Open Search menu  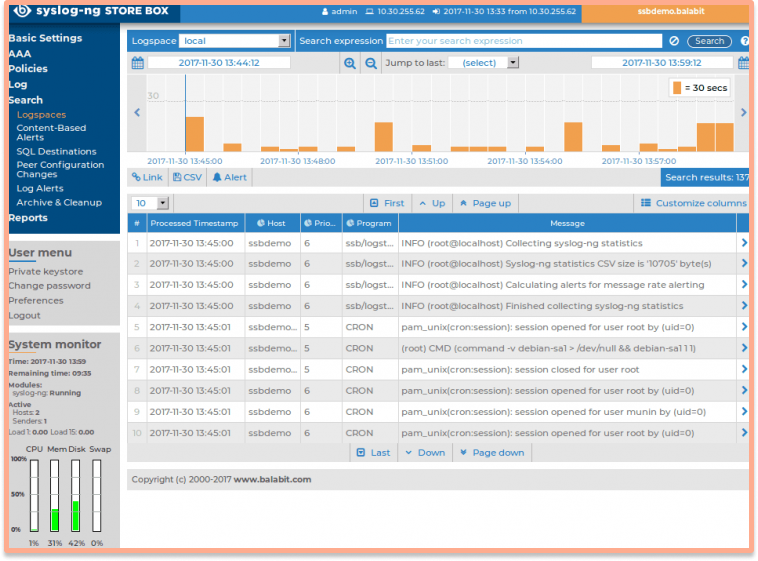[x=26, y=100]
